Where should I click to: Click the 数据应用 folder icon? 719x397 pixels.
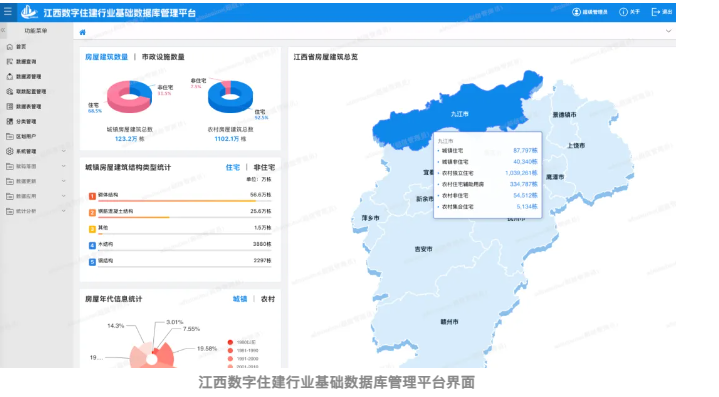(10, 196)
